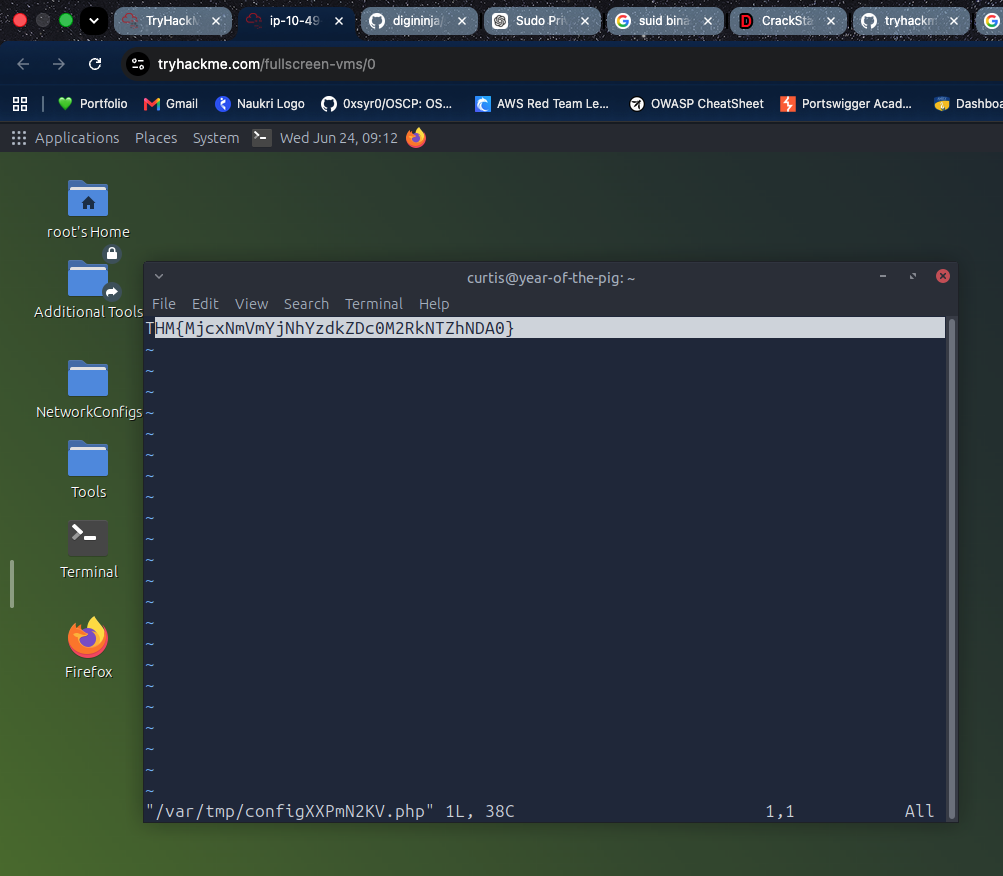Open the Naukri Logo bookmark

click(260, 104)
